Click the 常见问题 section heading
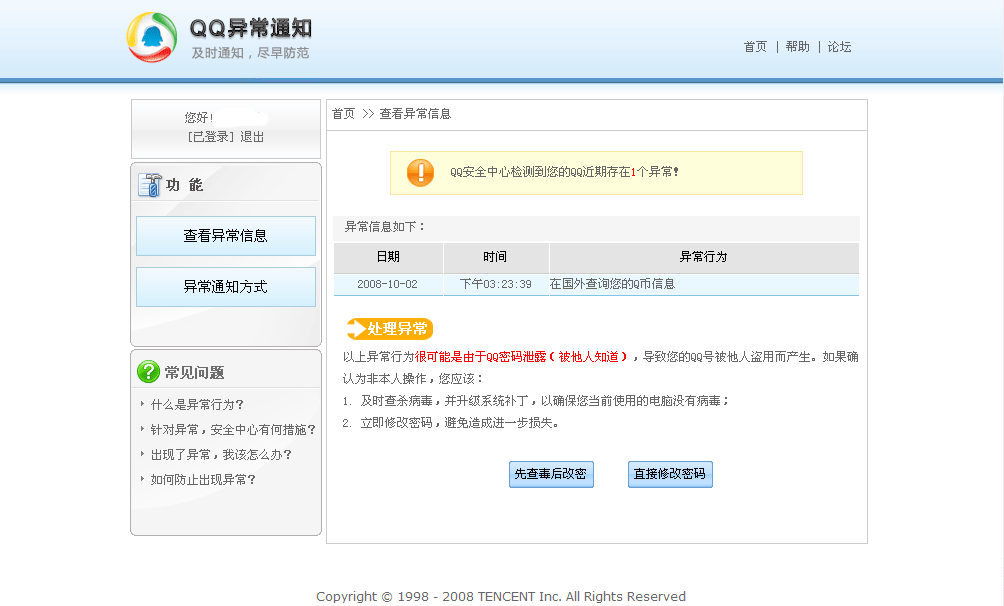Viewport: 1004px width, 606px height. pyautogui.click(x=194, y=373)
